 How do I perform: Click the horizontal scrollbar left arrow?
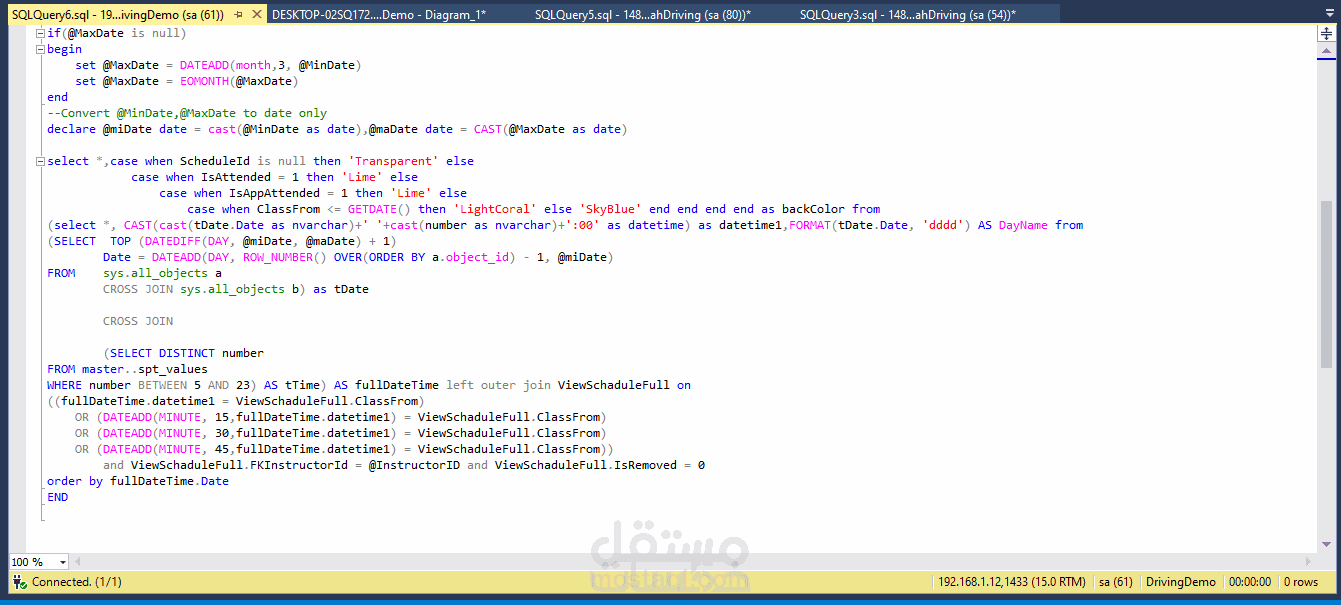point(78,562)
